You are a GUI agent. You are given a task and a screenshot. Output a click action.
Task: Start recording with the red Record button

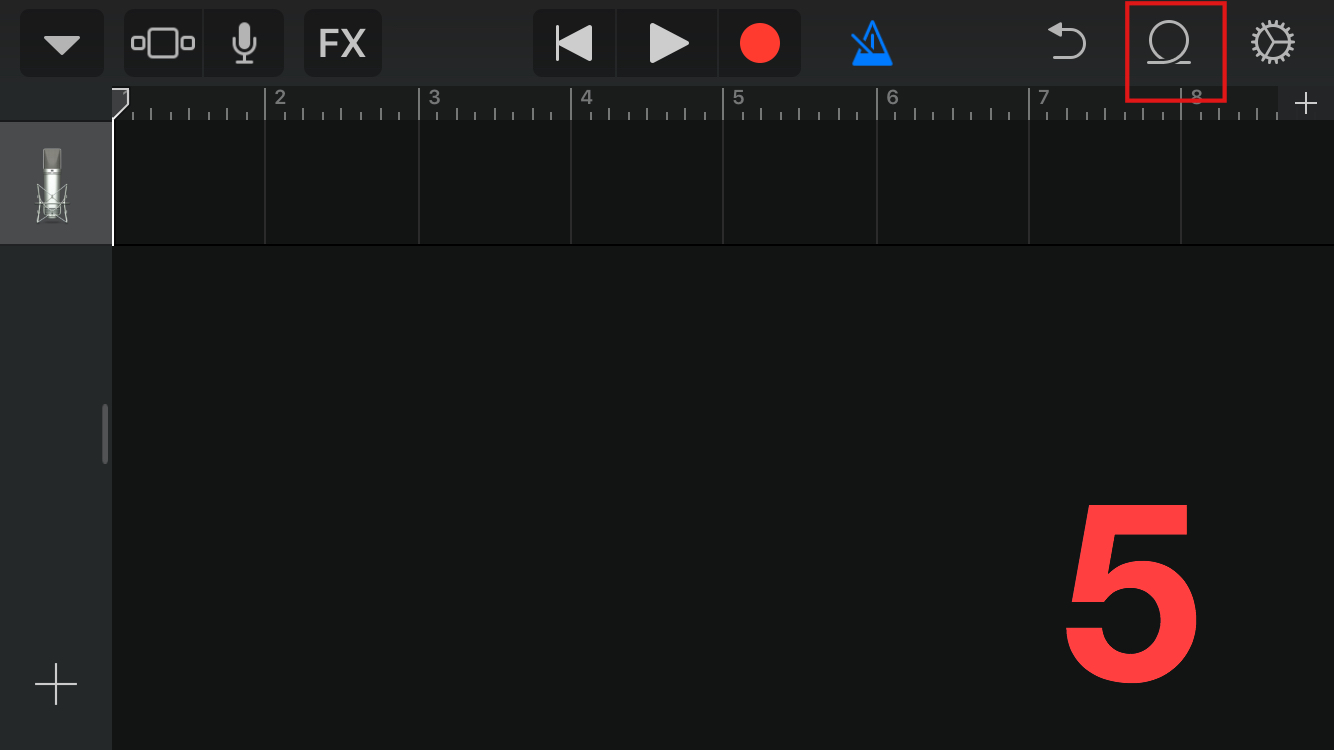pyautogui.click(x=759, y=43)
